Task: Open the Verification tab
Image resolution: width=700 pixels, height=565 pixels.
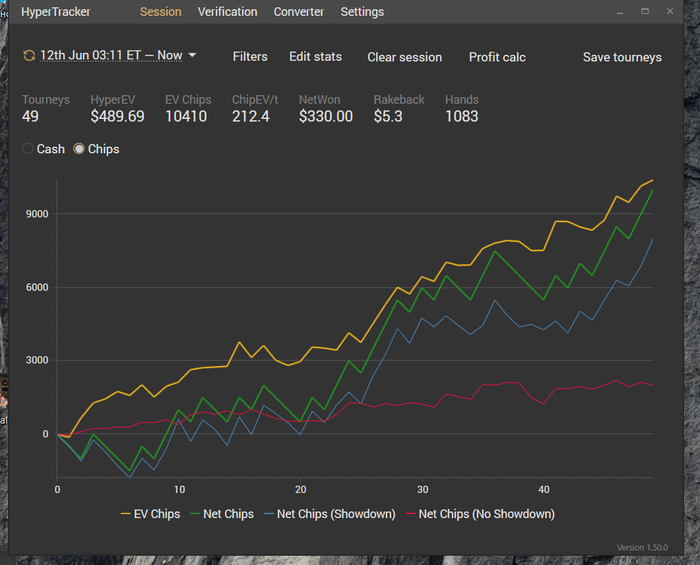Action: click(x=227, y=12)
